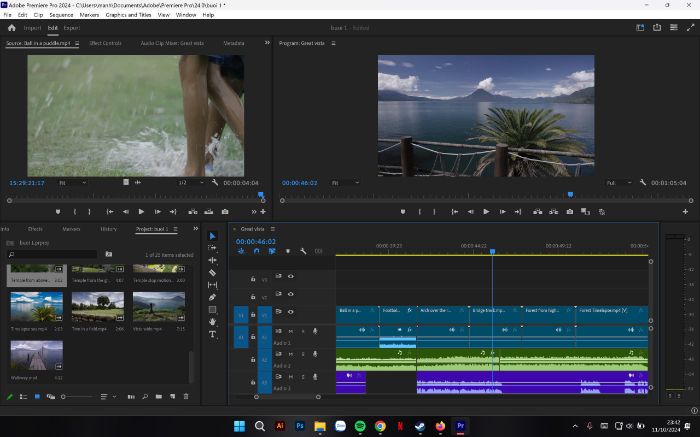
Task: Select the Rectangle tool
Action: click(x=212, y=309)
